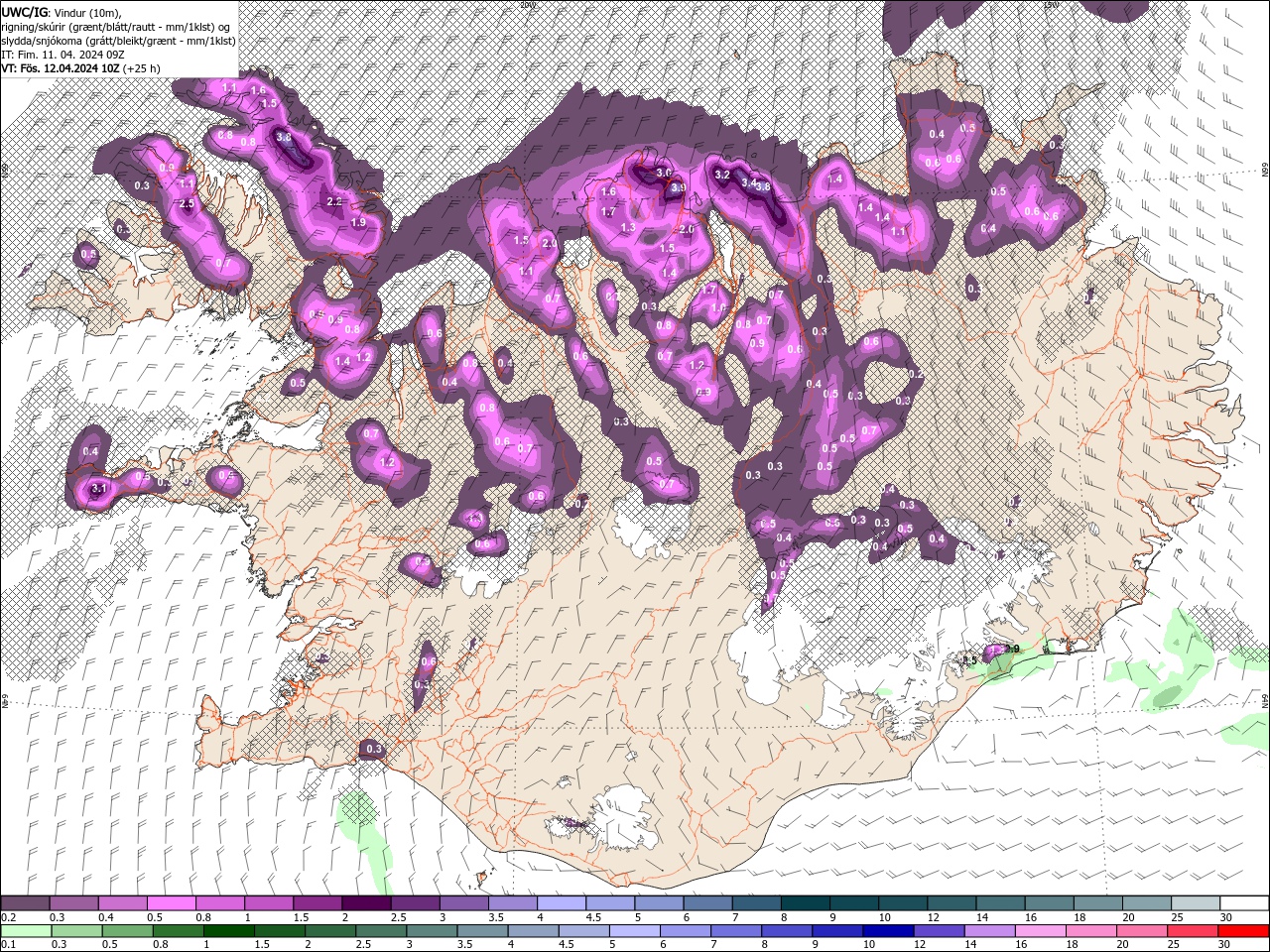Click the darkest purple snow swatch at 2
Image resolution: width=1270 pixels, height=952 pixels.
click(x=366, y=903)
